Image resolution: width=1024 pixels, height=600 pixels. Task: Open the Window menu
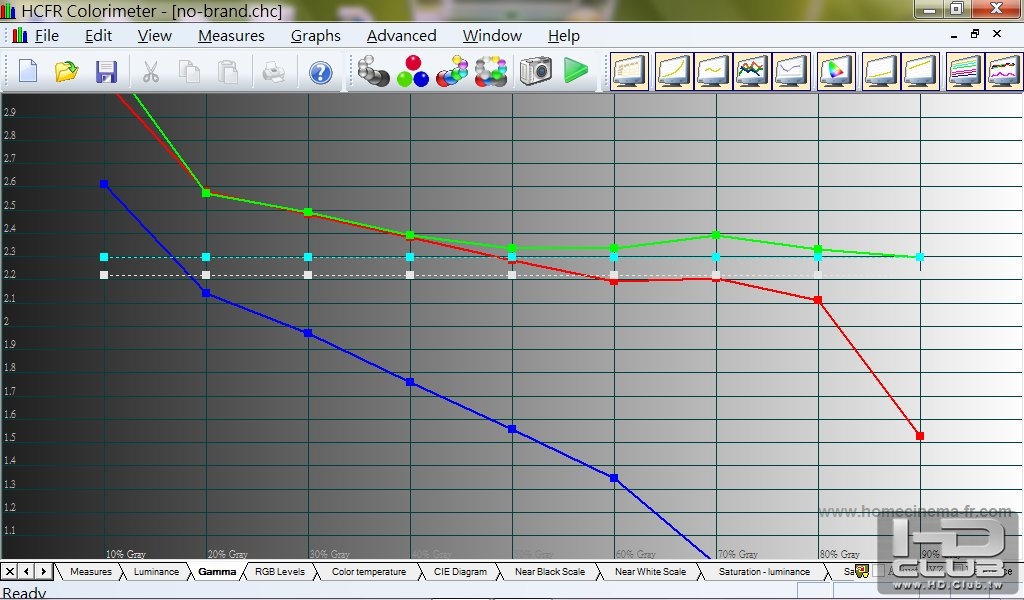492,36
